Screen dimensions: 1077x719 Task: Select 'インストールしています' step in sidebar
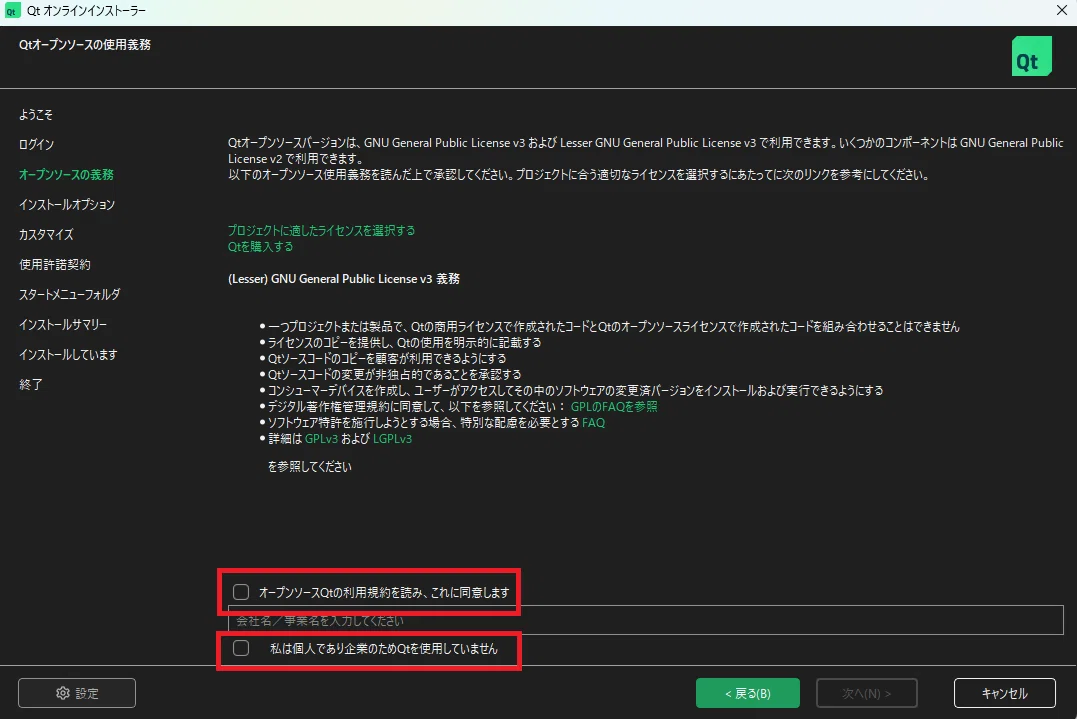click(x=68, y=354)
